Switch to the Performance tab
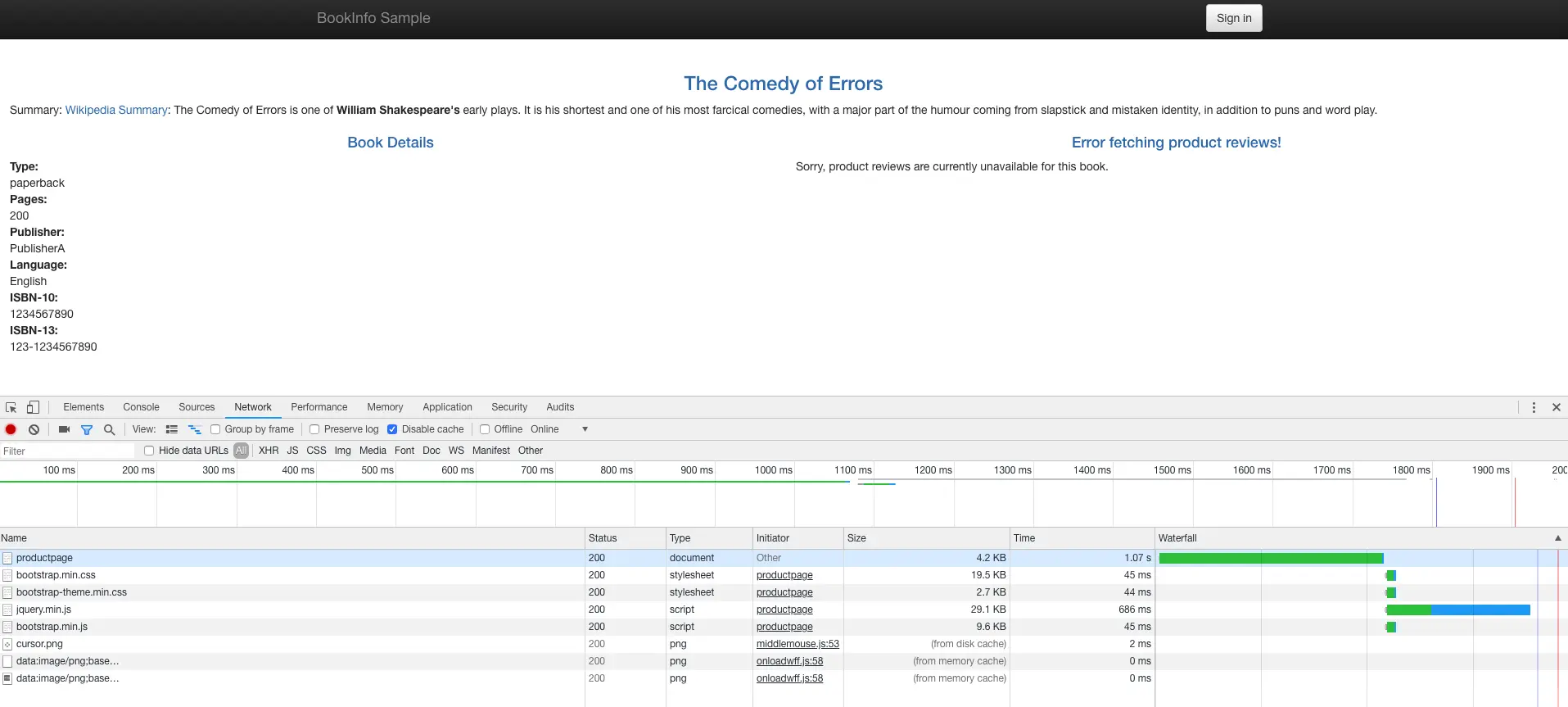1568x707 pixels. pyautogui.click(x=319, y=407)
